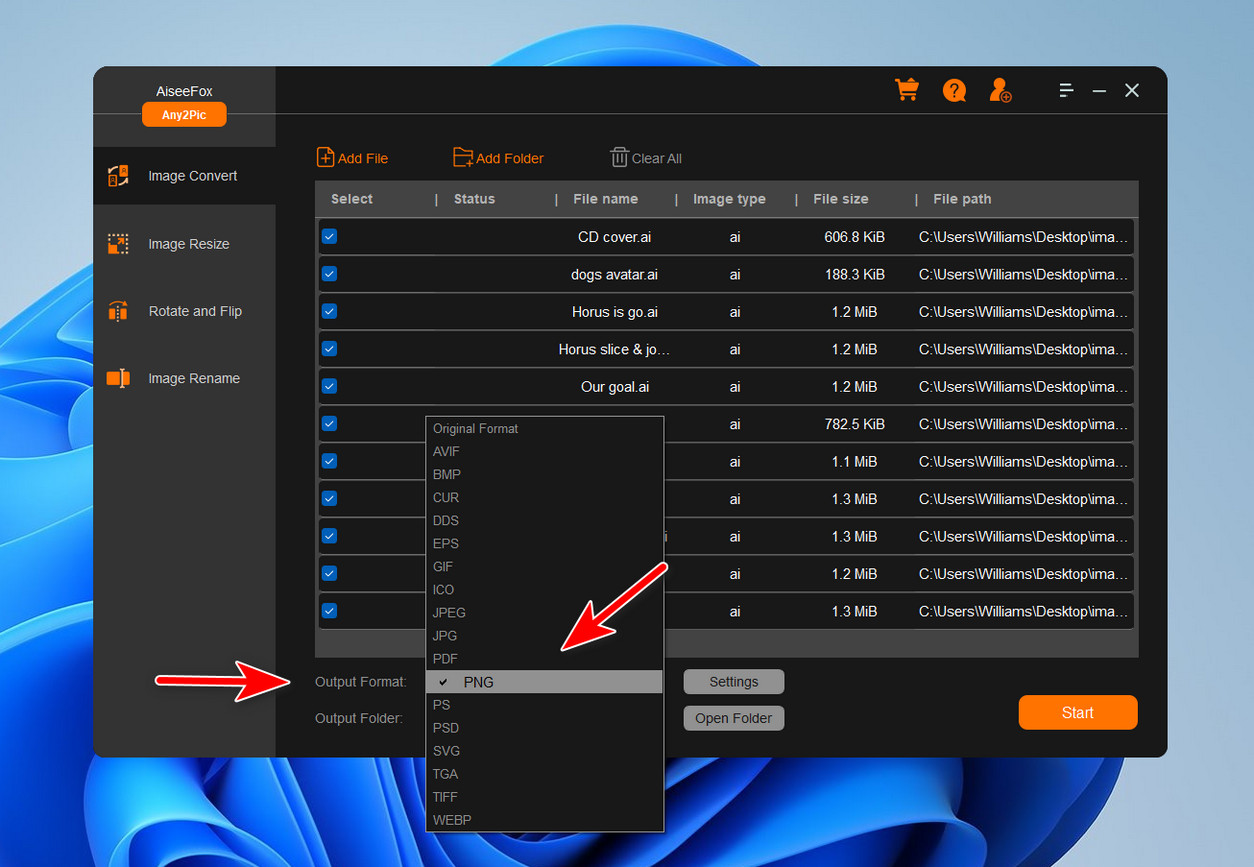1254x867 pixels.
Task: Choose BMP output format
Action: tap(544, 474)
